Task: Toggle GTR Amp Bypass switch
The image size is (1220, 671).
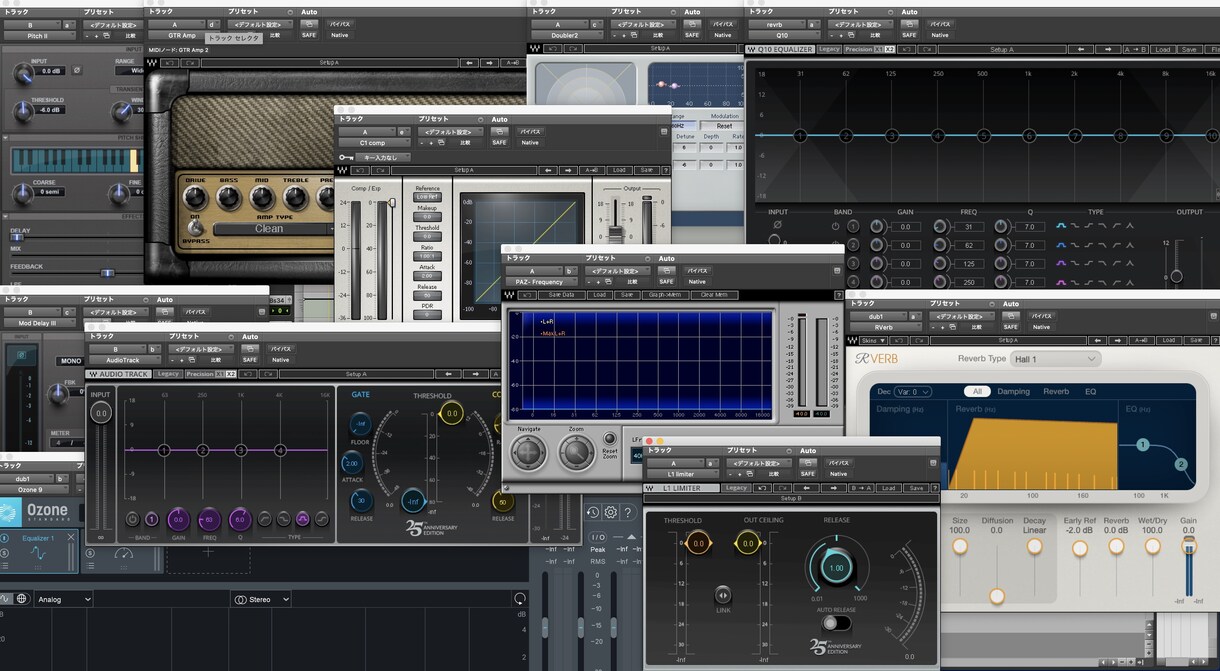Action: click(x=196, y=227)
